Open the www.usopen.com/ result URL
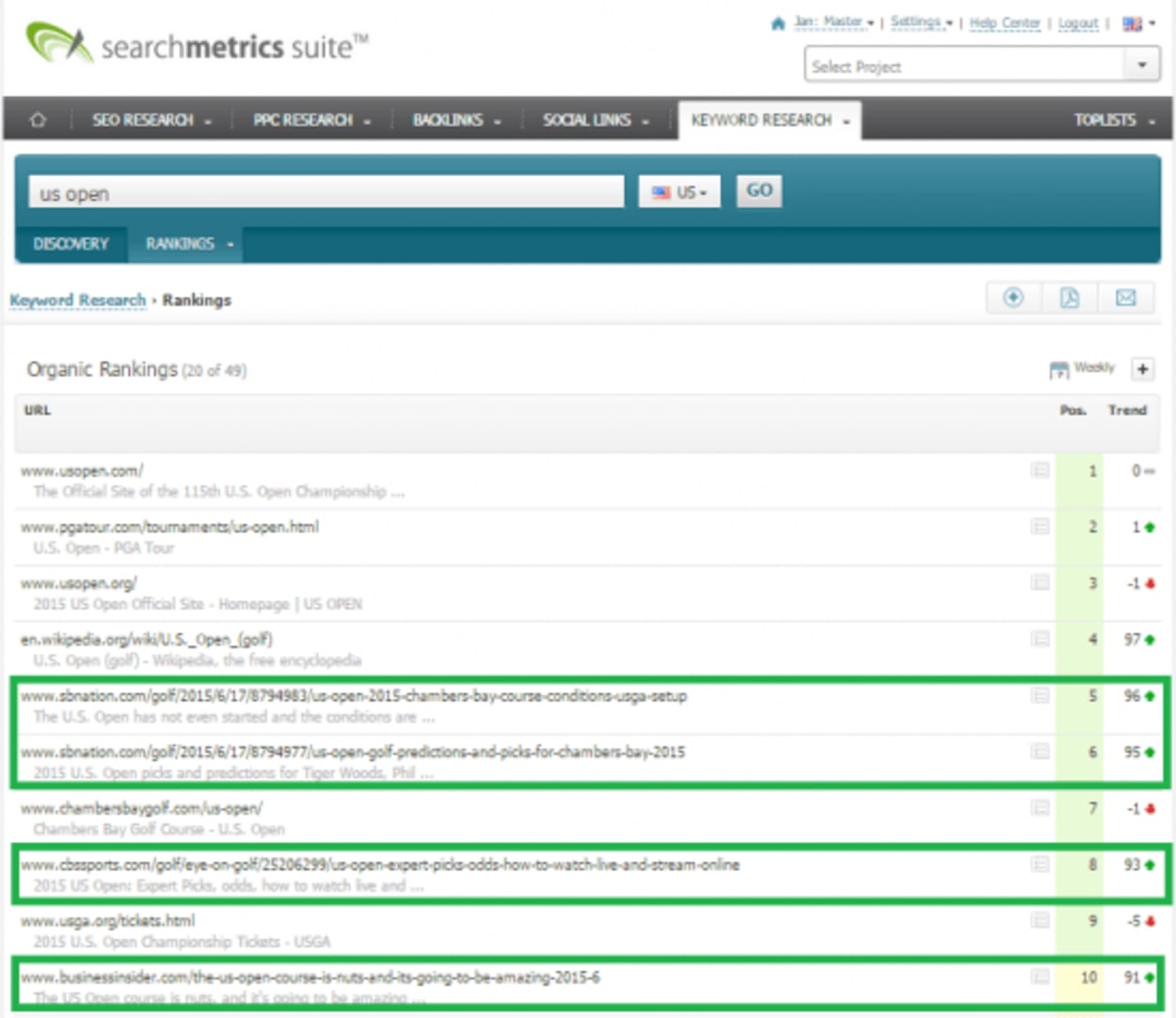This screenshot has height=1018, width=1176. pos(82,470)
